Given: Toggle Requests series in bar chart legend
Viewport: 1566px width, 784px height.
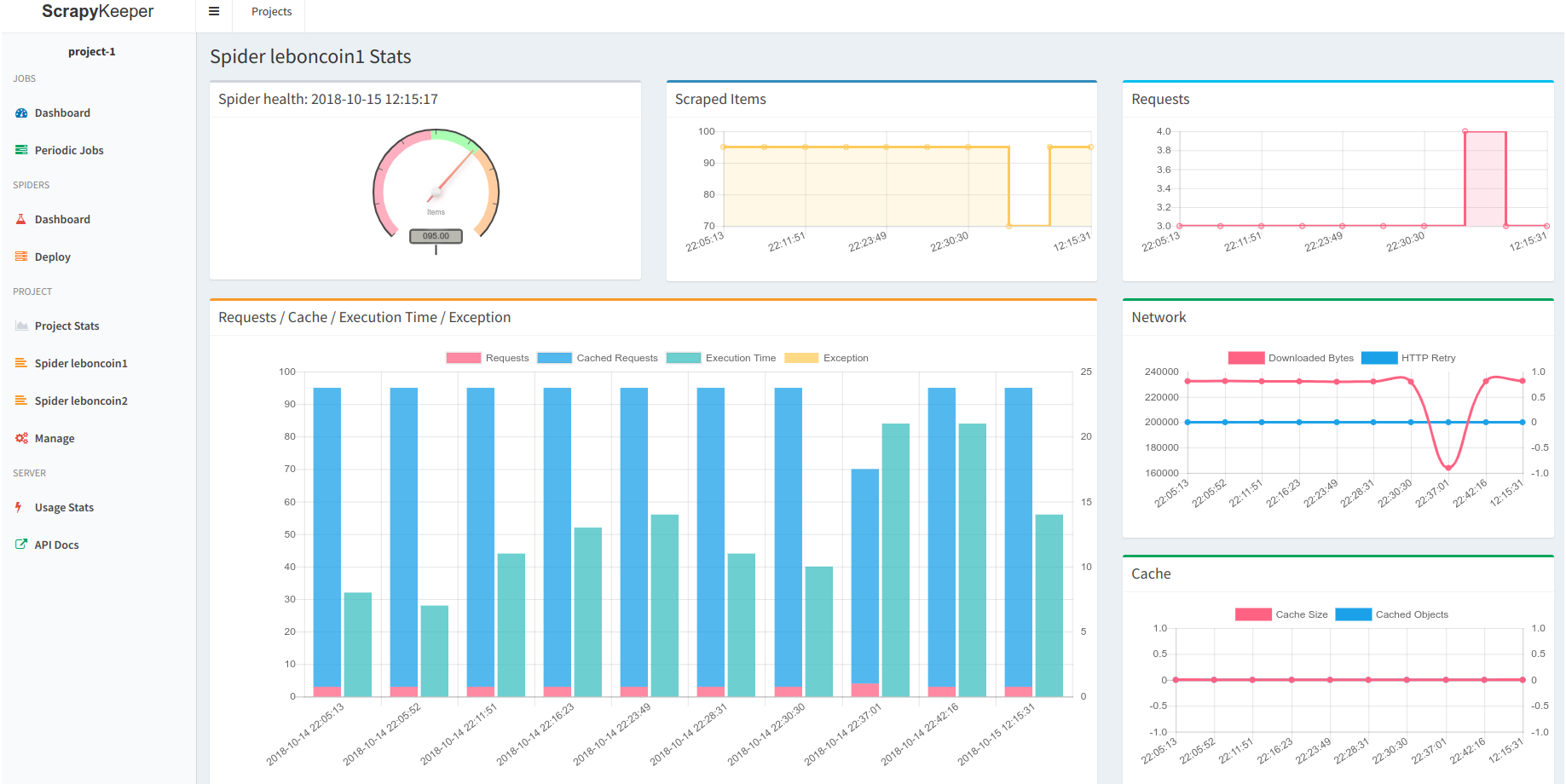Looking at the screenshot, I should 488,358.
